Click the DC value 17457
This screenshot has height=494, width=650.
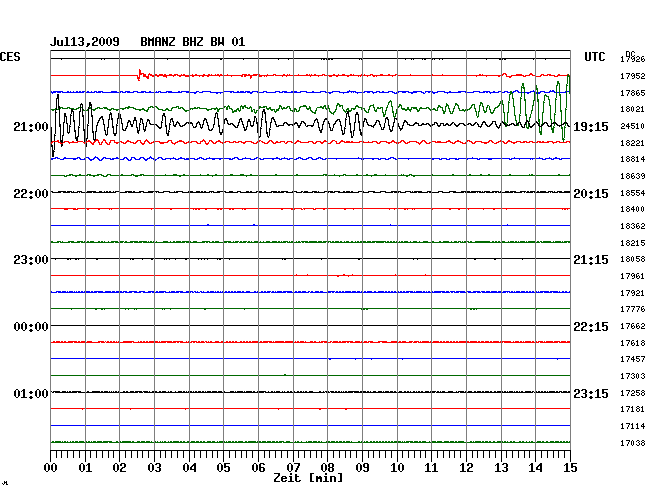633,359
